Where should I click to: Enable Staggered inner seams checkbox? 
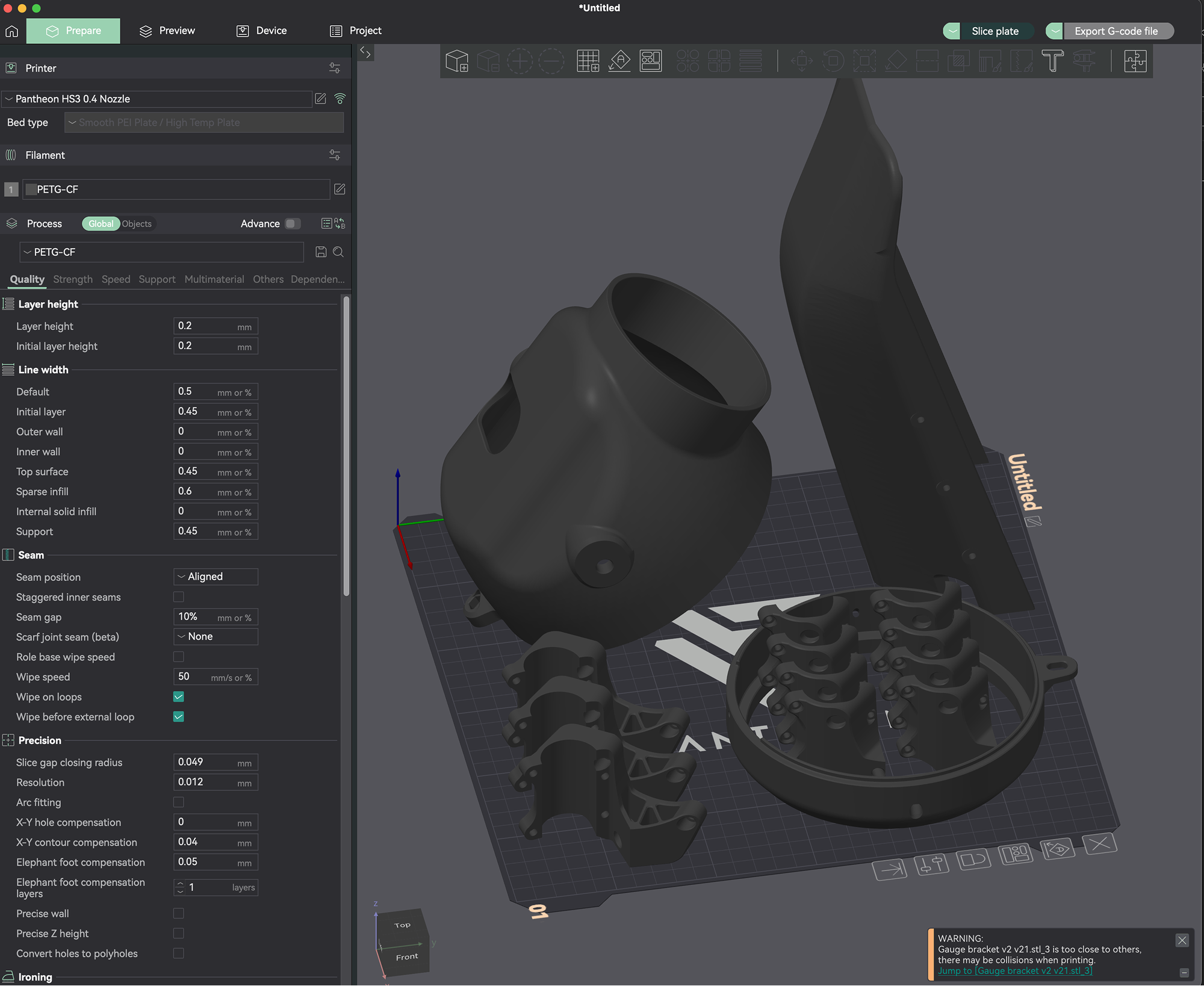(x=179, y=597)
